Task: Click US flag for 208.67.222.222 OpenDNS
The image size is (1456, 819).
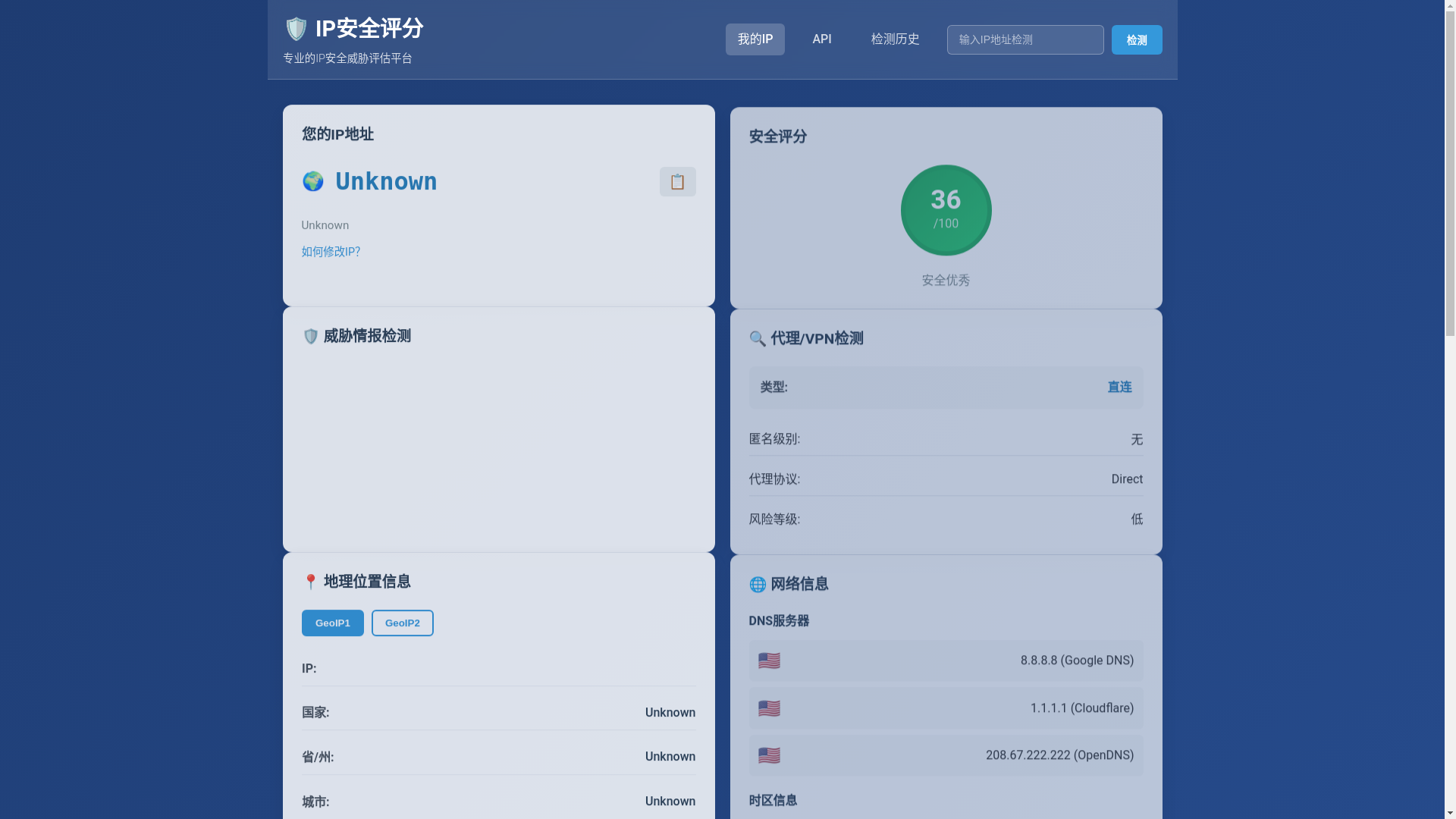Action: coord(769,755)
